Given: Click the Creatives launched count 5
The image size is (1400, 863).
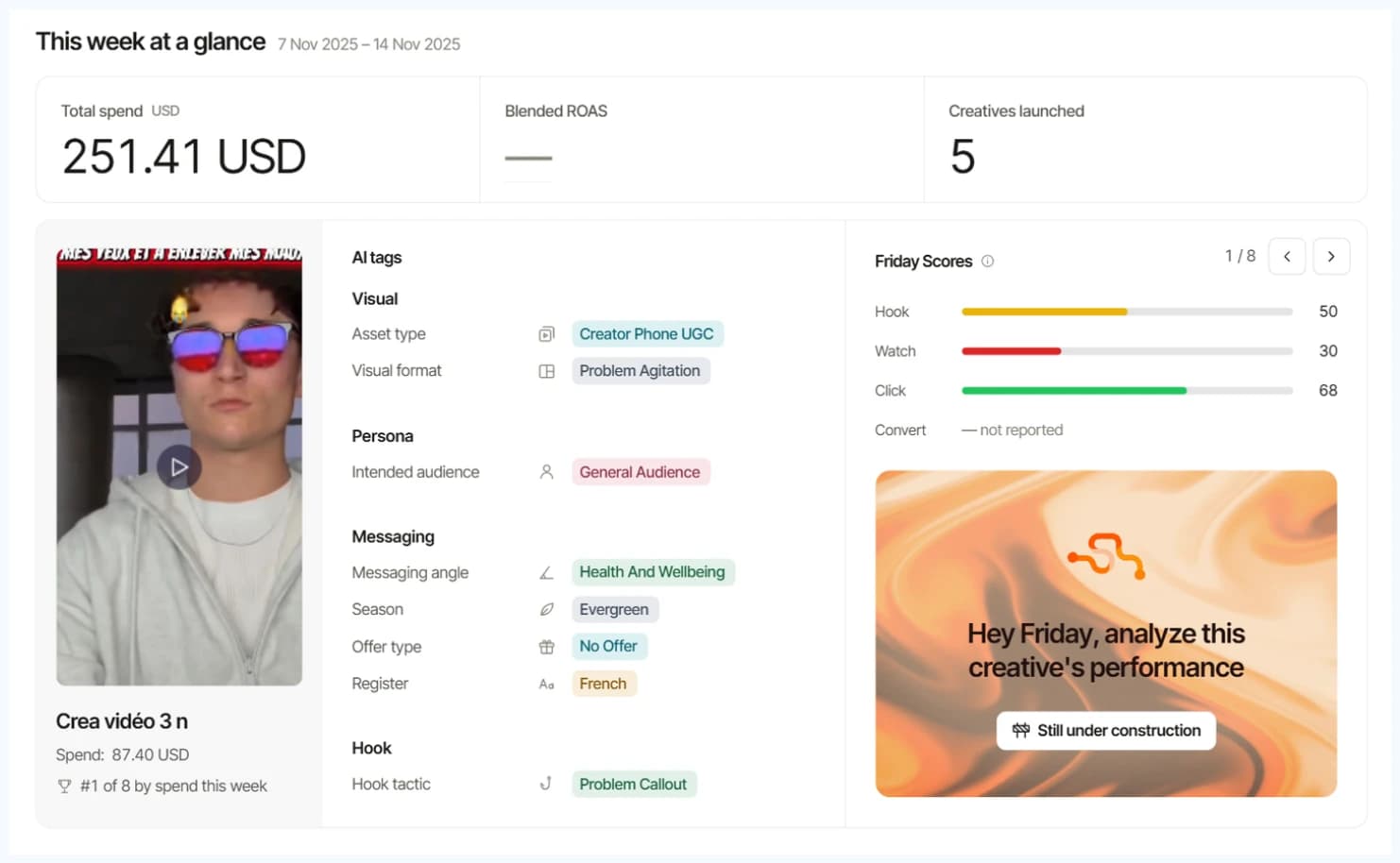Looking at the screenshot, I should pyautogui.click(x=963, y=157).
